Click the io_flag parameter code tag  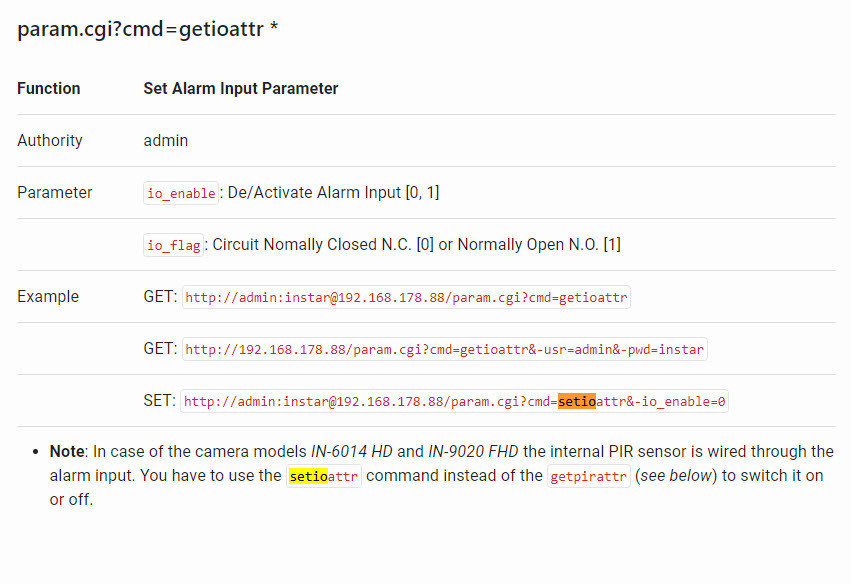click(174, 245)
